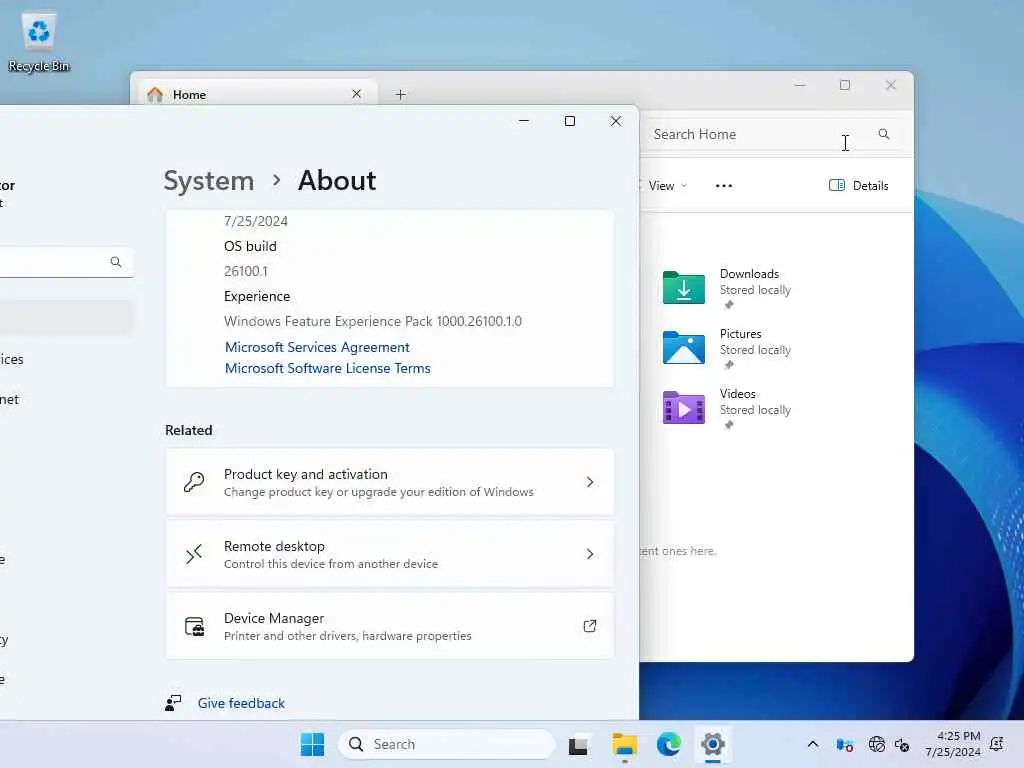Expand the Product key and activation chevron
Viewport: 1024px width, 768px height.
[x=590, y=482]
